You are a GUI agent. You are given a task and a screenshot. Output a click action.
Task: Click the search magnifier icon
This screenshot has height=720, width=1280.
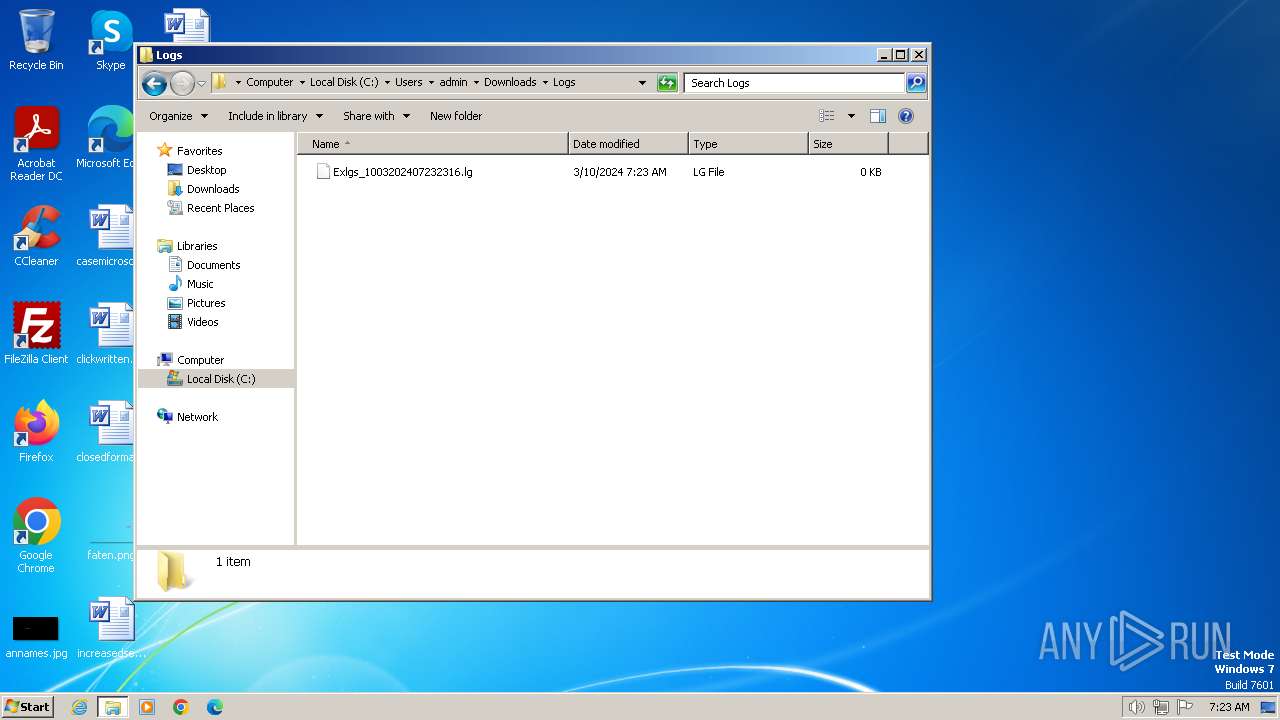pyautogui.click(x=916, y=83)
